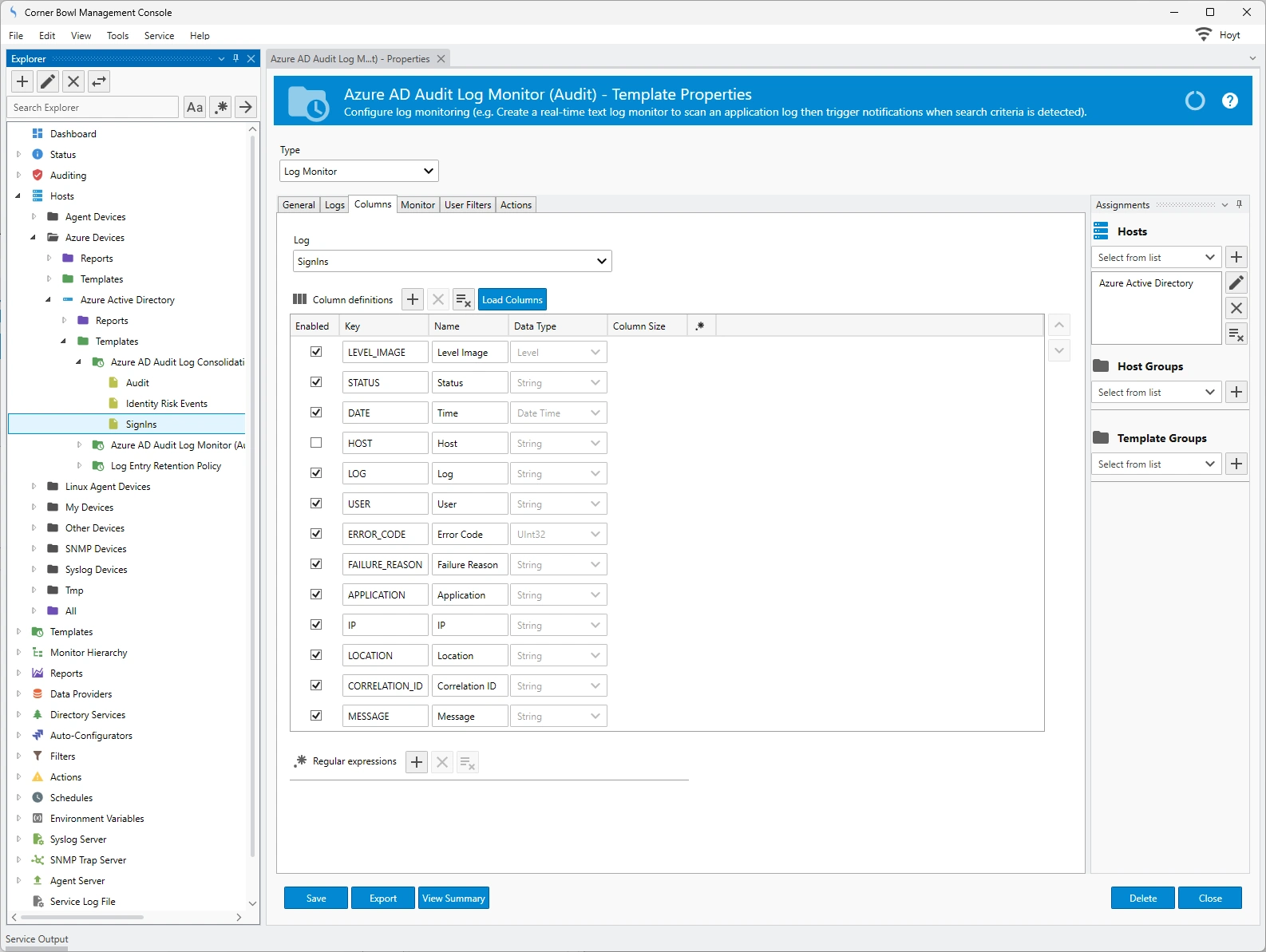Open the Tools menu

(117, 36)
